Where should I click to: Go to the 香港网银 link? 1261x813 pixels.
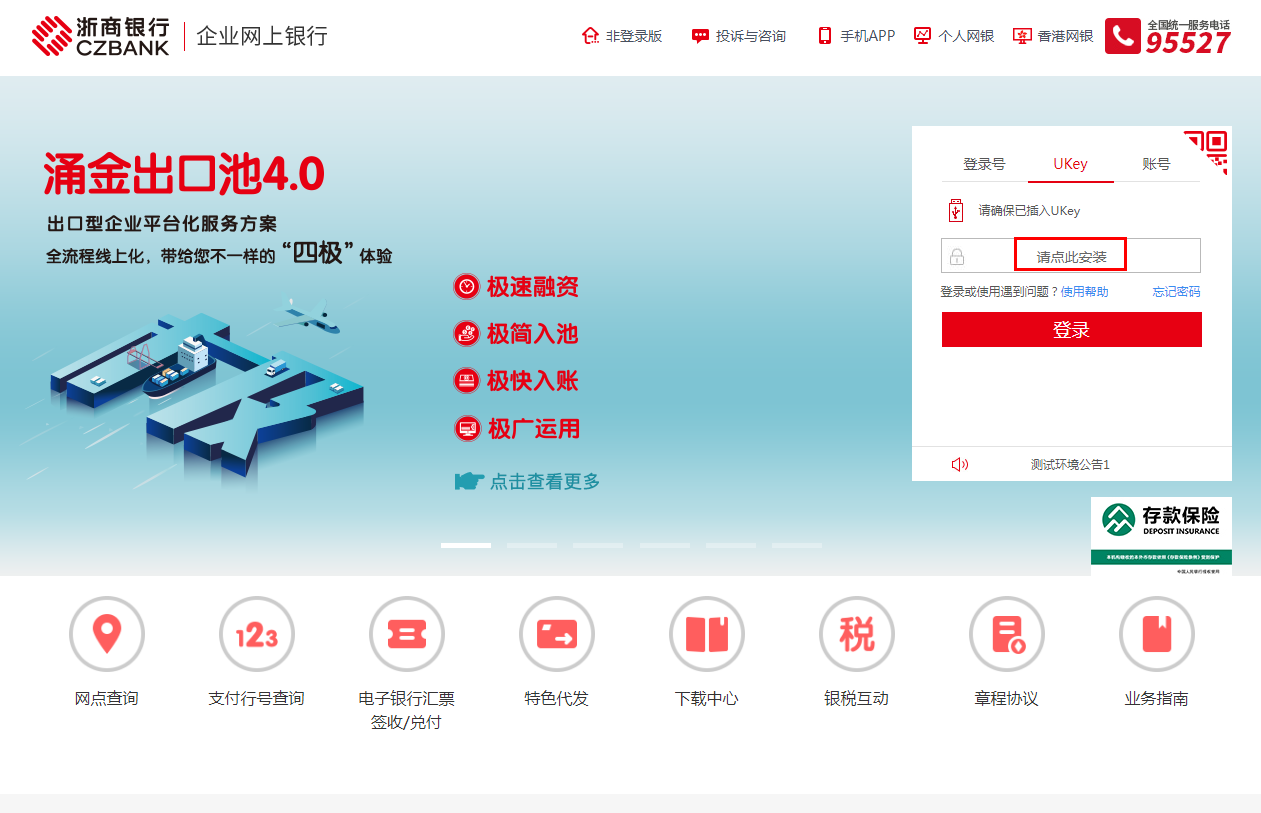pyautogui.click(x=1066, y=36)
